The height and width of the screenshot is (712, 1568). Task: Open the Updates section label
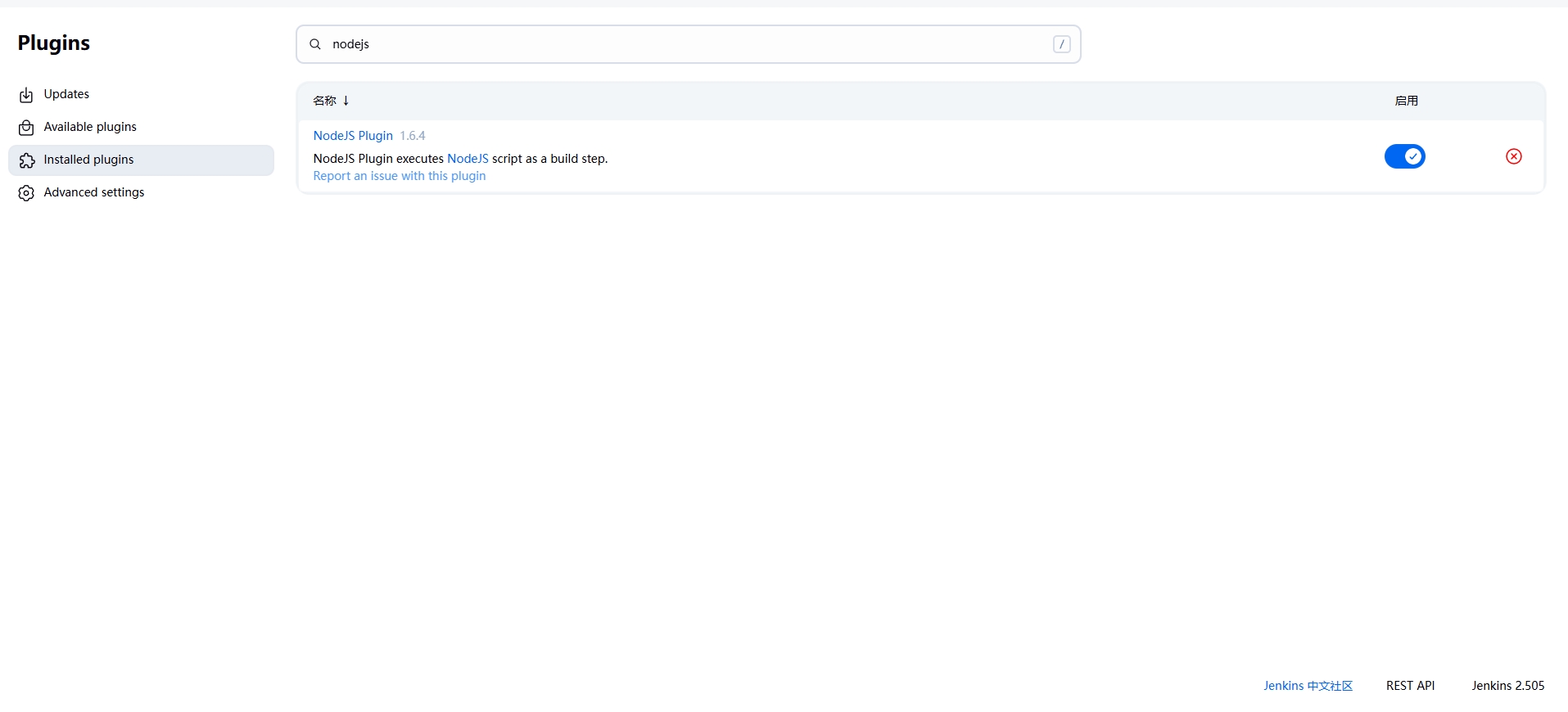[66, 94]
